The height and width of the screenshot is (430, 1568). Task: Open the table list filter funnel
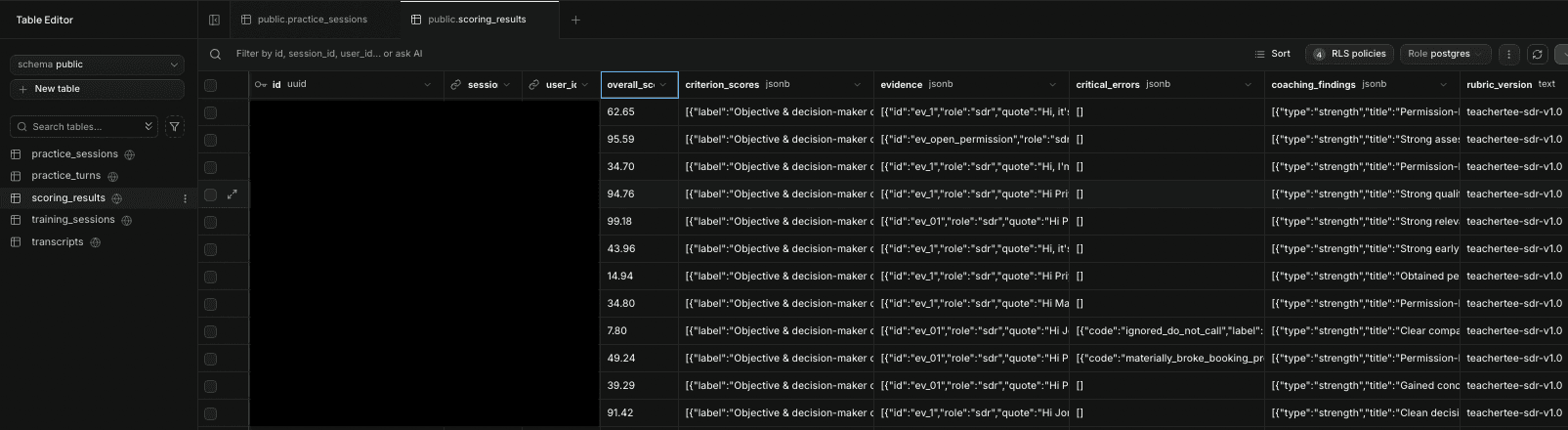point(174,126)
